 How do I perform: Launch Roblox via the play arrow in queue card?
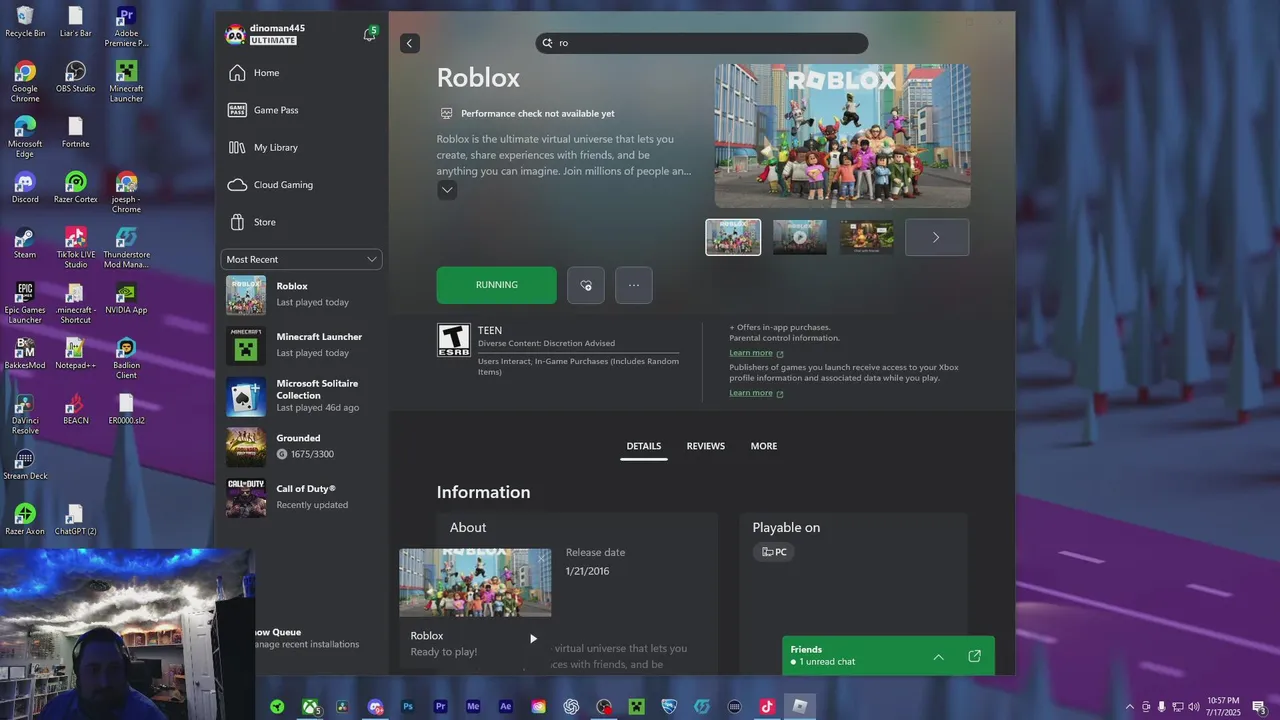click(533, 638)
